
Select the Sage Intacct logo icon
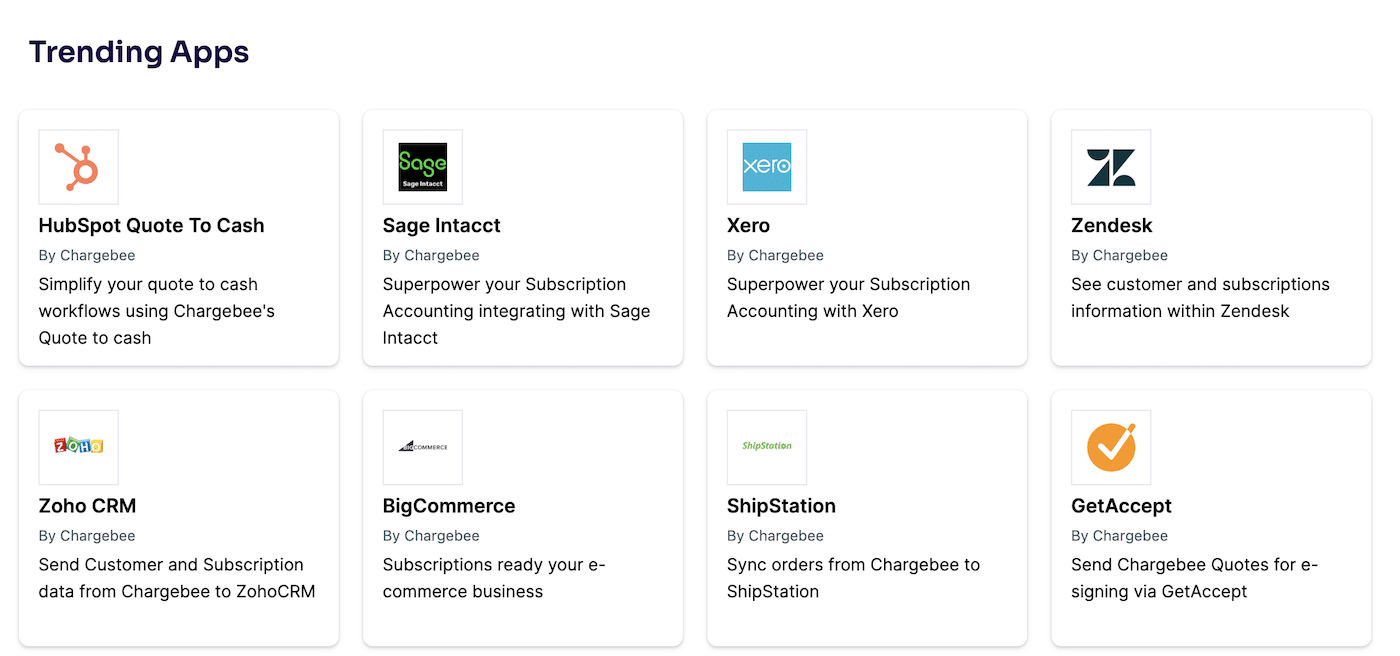pyautogui.click(x=422, y=166)
